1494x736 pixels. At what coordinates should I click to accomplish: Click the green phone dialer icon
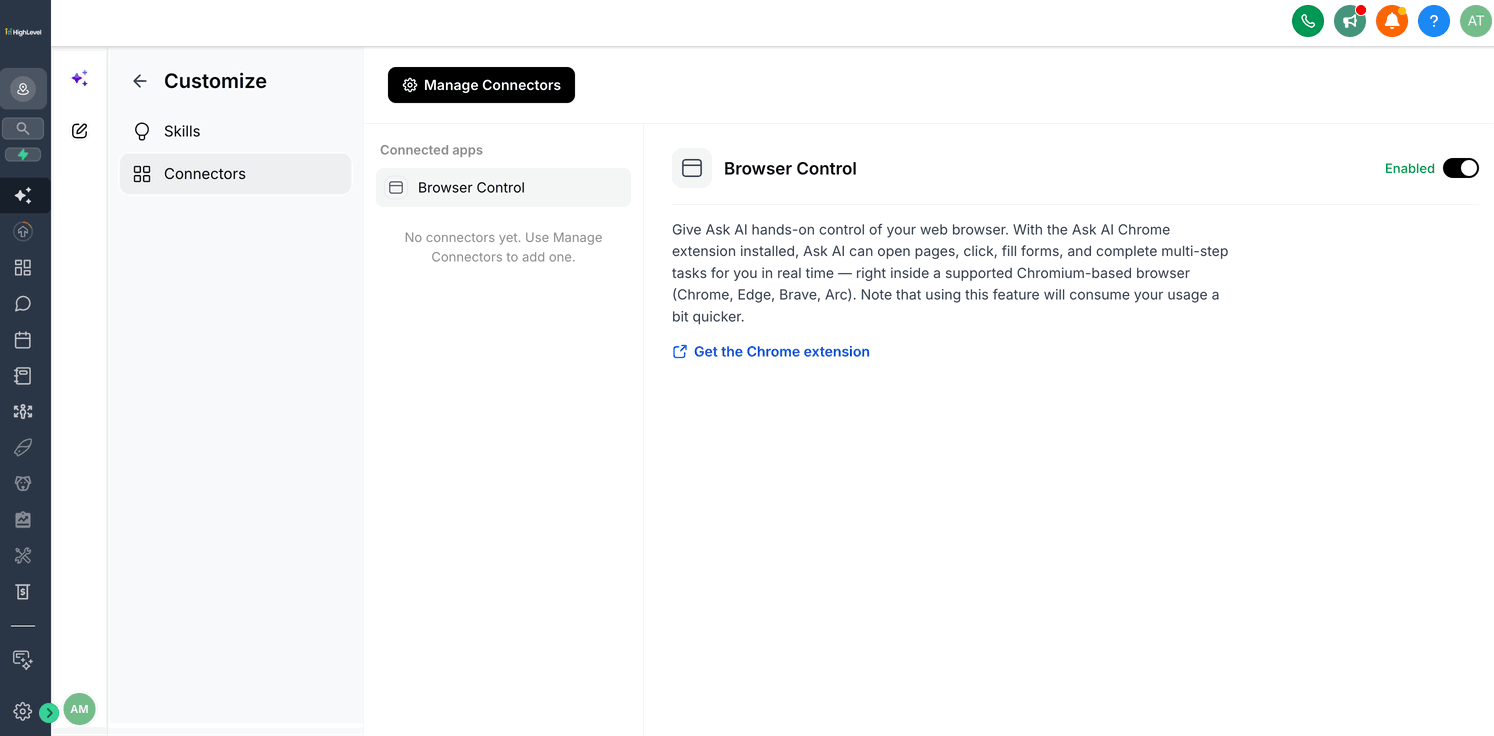1308,21
